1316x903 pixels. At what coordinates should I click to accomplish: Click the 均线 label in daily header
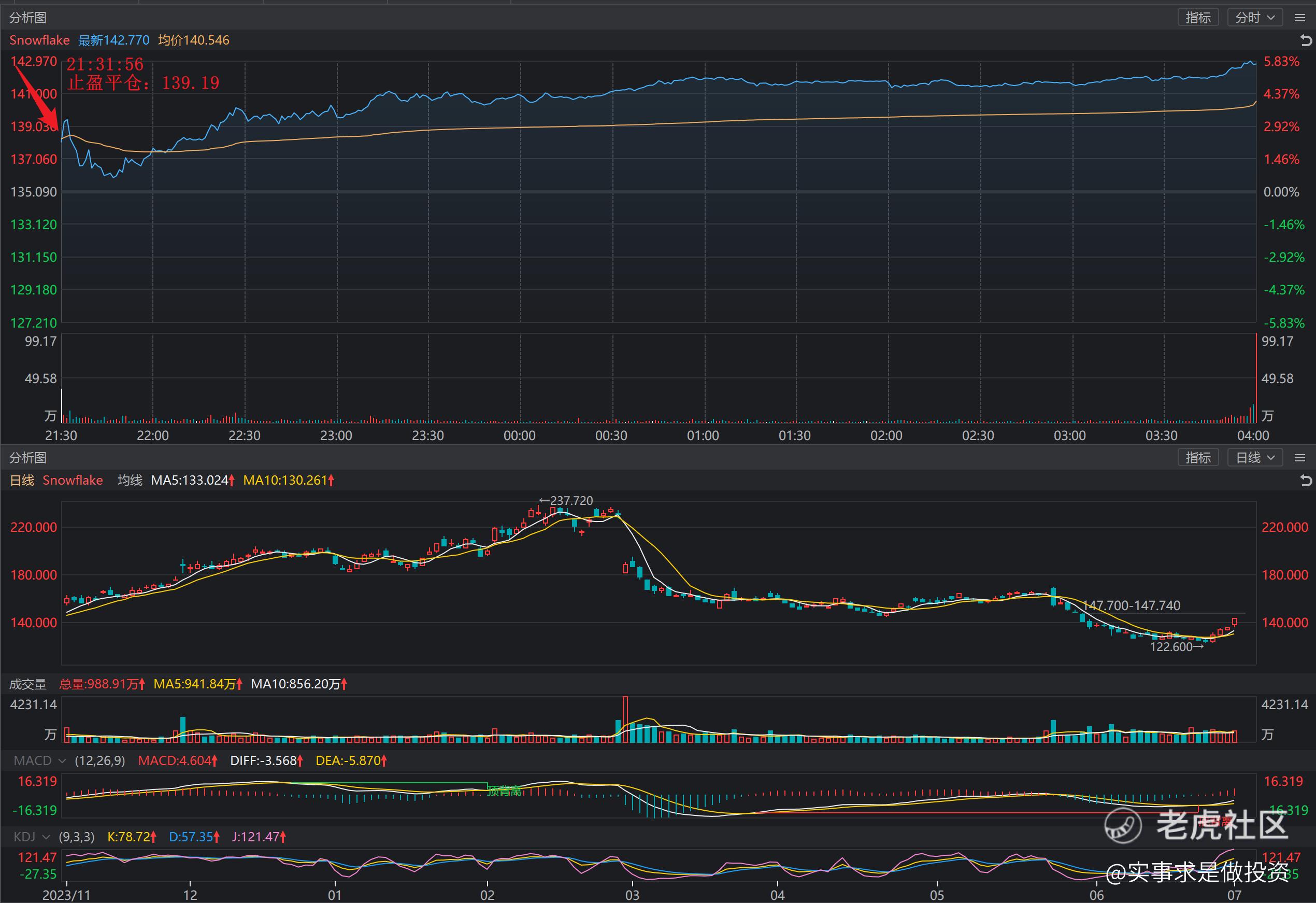[x=130, y=481]
